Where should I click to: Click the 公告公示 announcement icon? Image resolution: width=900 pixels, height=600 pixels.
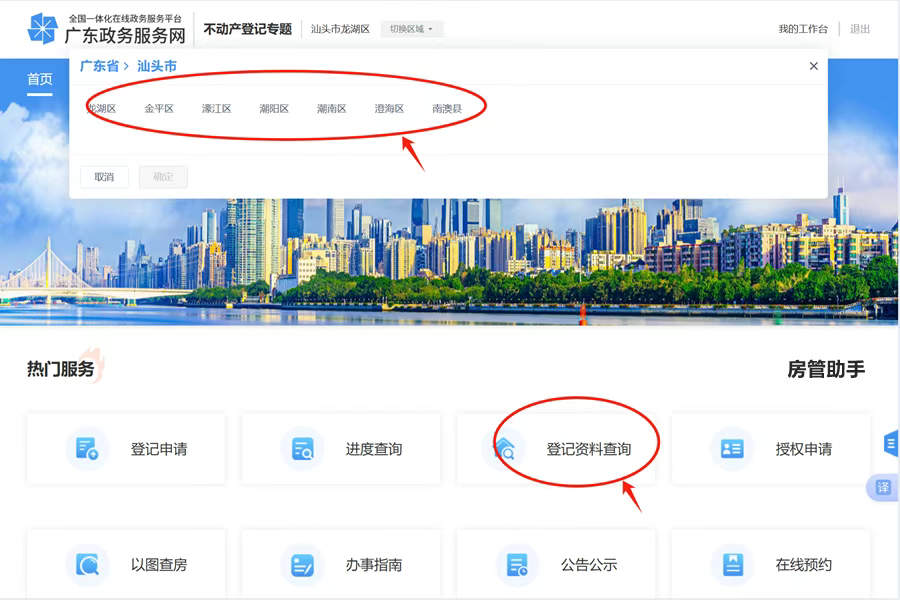(517, 565)
